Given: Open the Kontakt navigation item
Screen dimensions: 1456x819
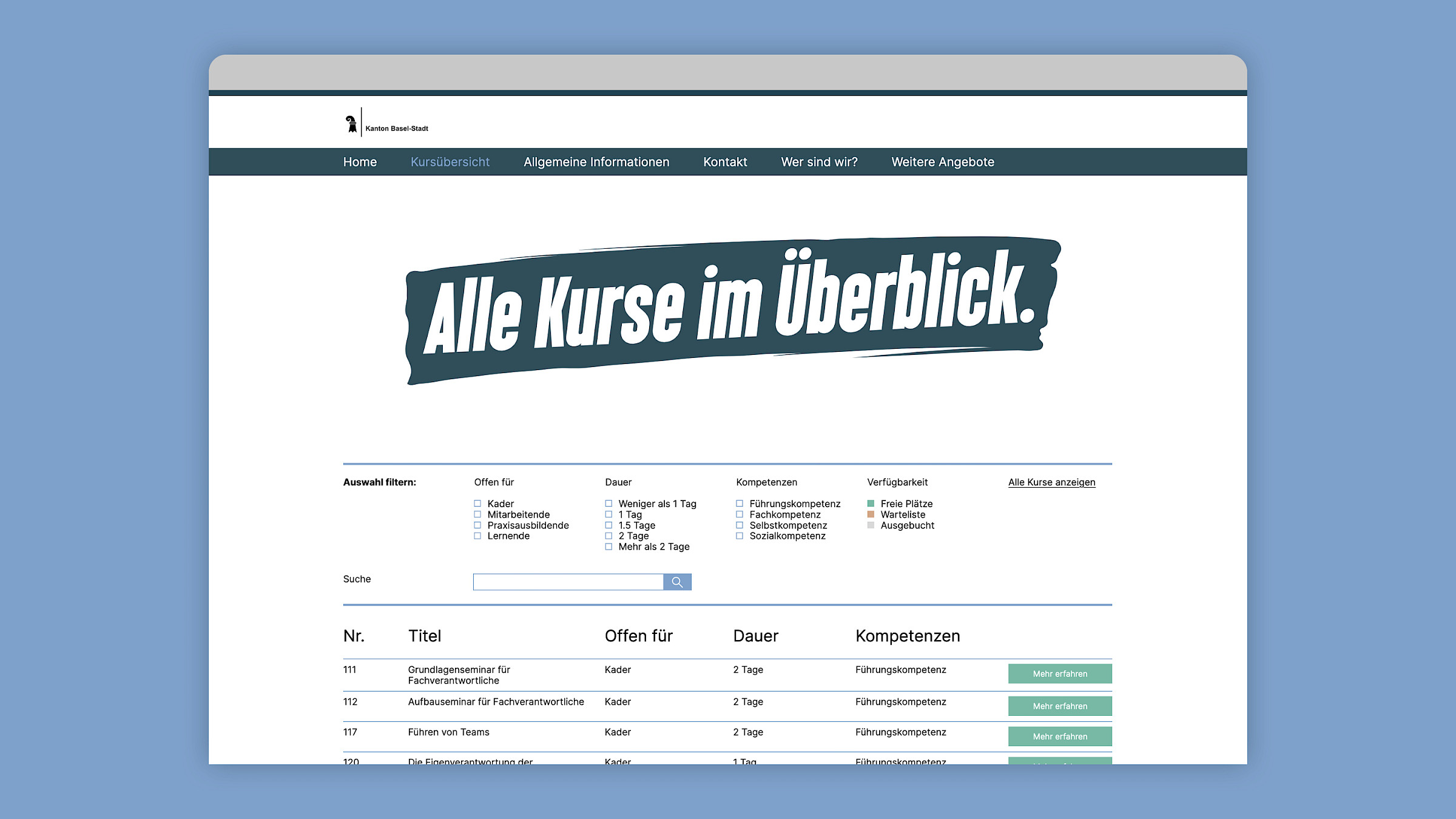Looking at the screenshot, I should click(725, 162).
